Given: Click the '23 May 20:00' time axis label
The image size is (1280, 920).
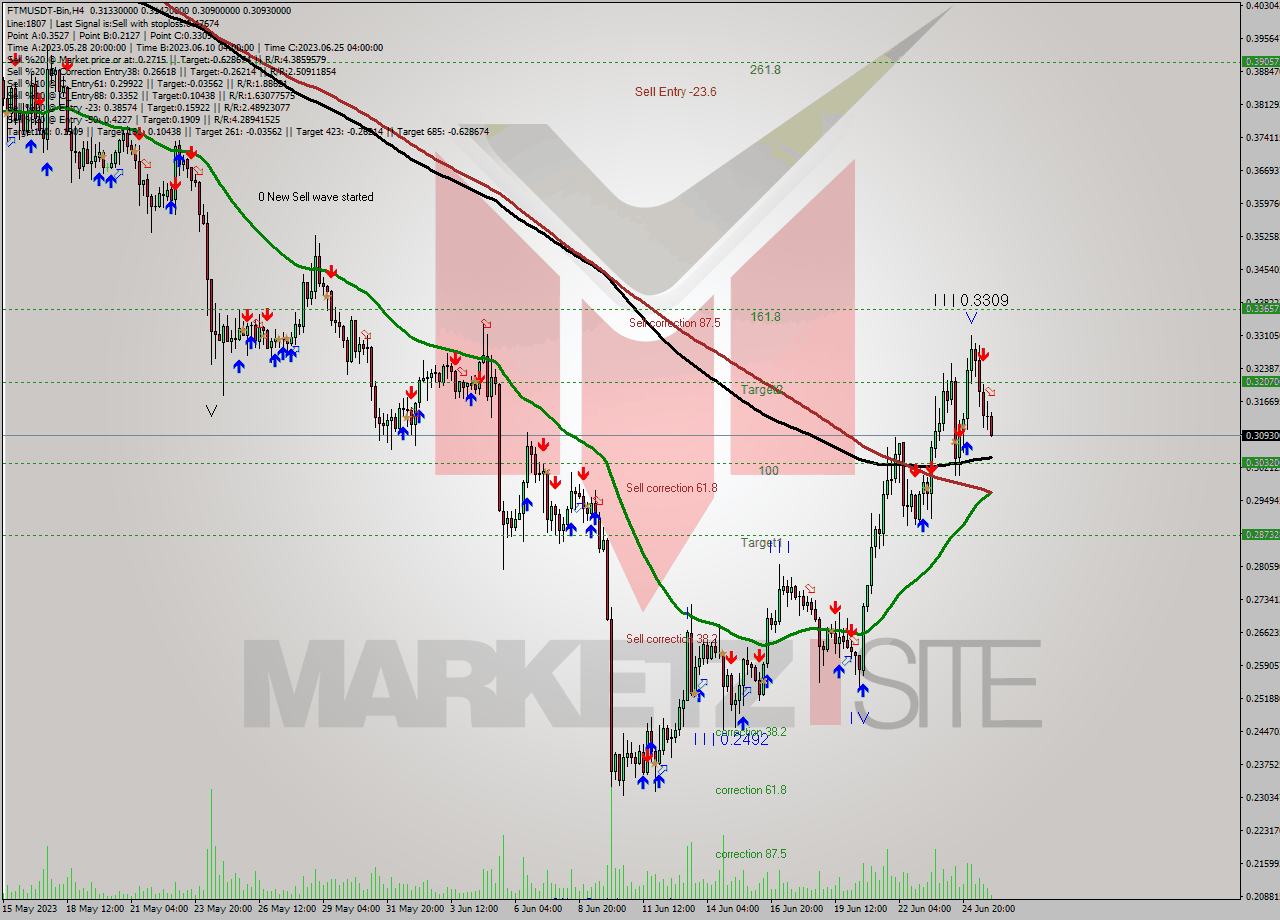Looking at the screenshot, I should coord(224,909).
